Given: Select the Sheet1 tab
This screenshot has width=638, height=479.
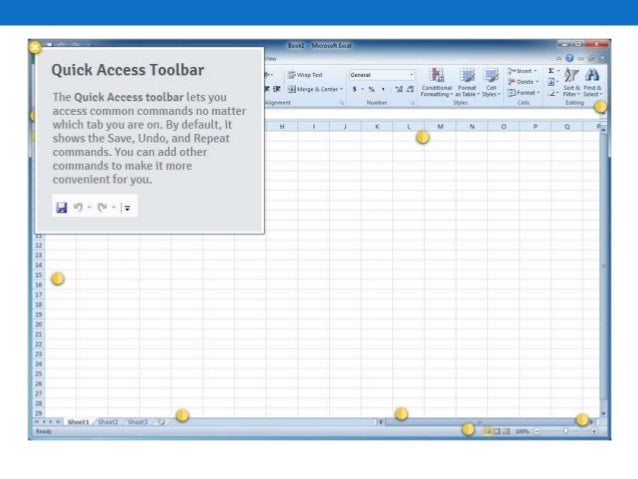Looking at the screenshot, I should point(78,422).
